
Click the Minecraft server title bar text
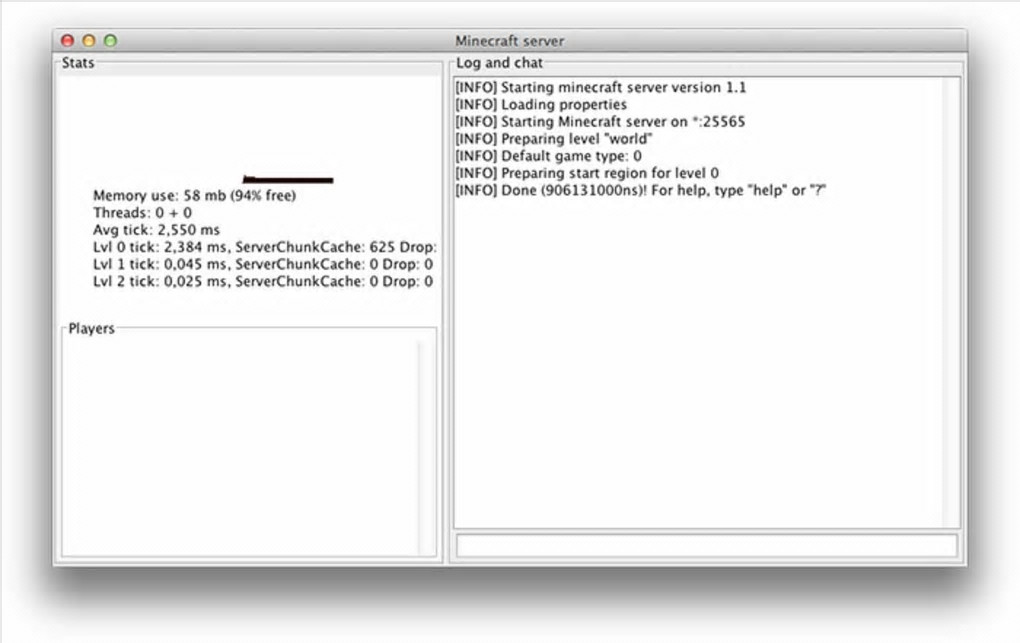pyautogui.click(x=509, y=41)
